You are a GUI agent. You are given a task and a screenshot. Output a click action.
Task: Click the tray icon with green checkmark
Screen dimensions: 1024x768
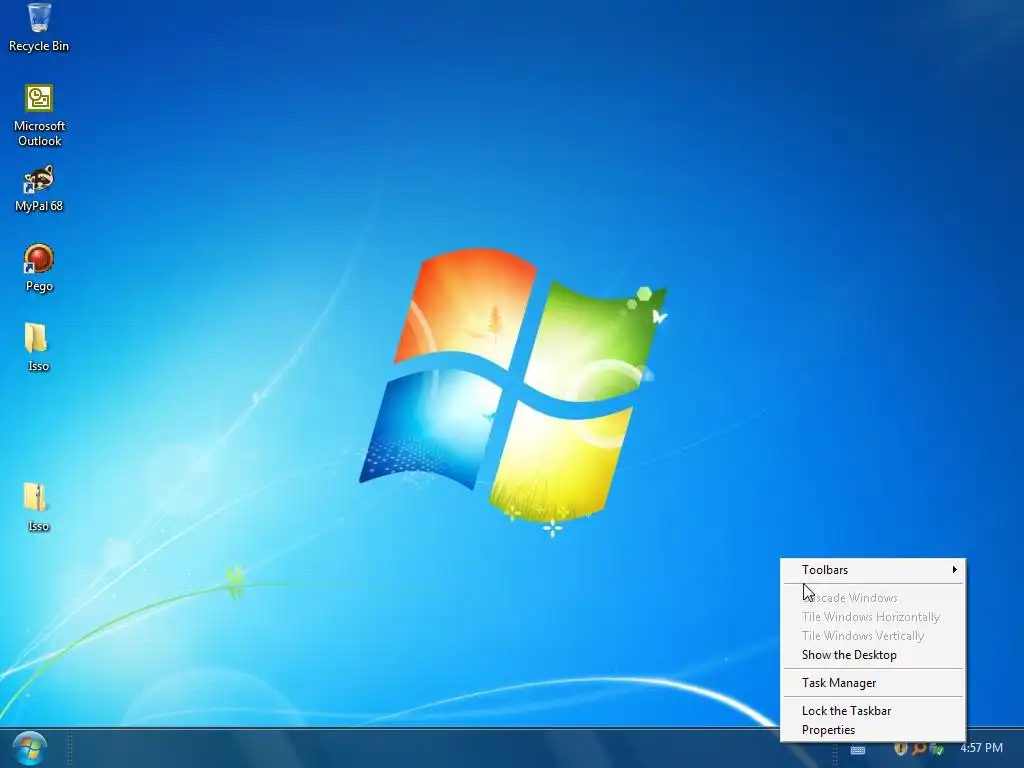[x=936, y=748]
